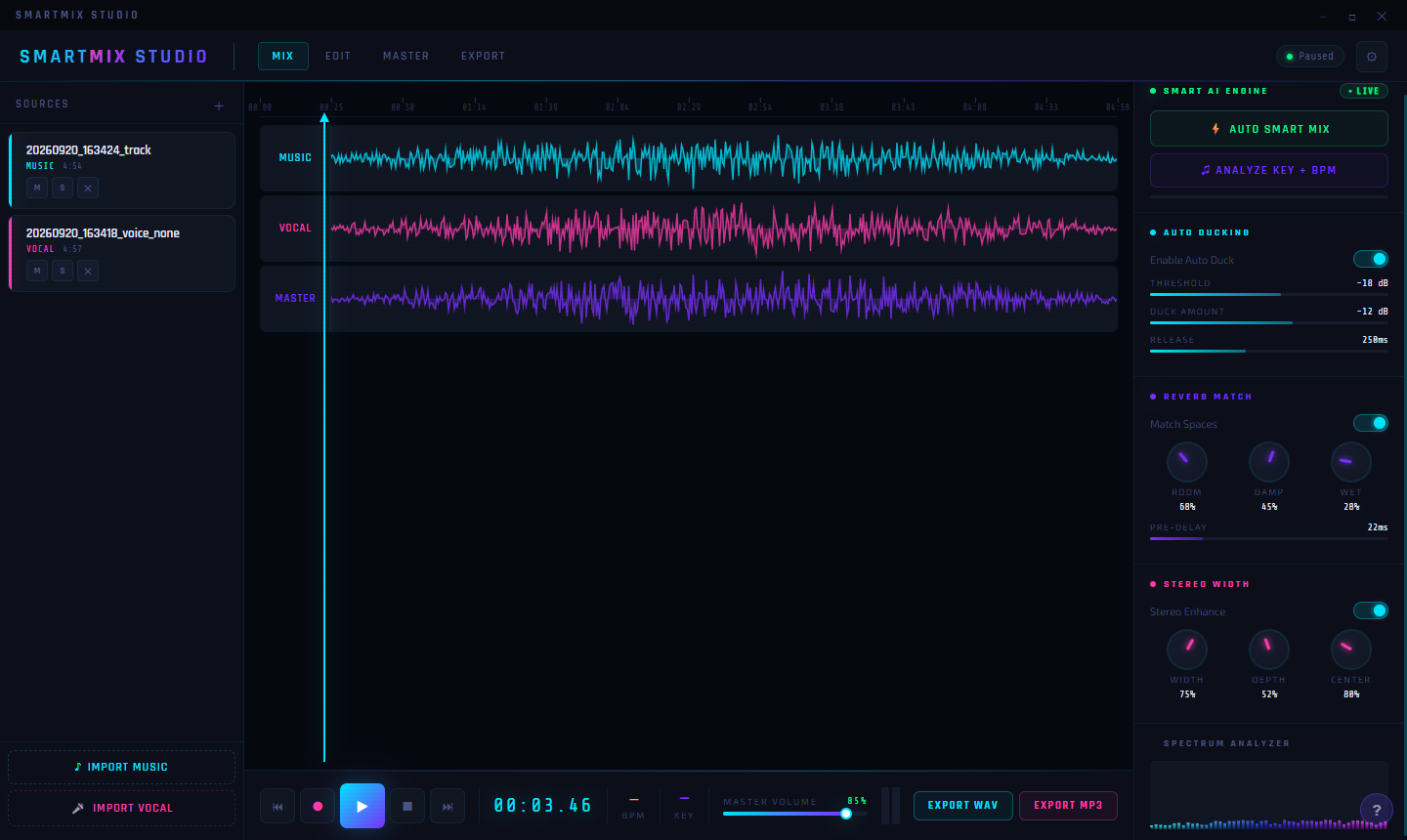Open the help question mark button

[1377, 810]
